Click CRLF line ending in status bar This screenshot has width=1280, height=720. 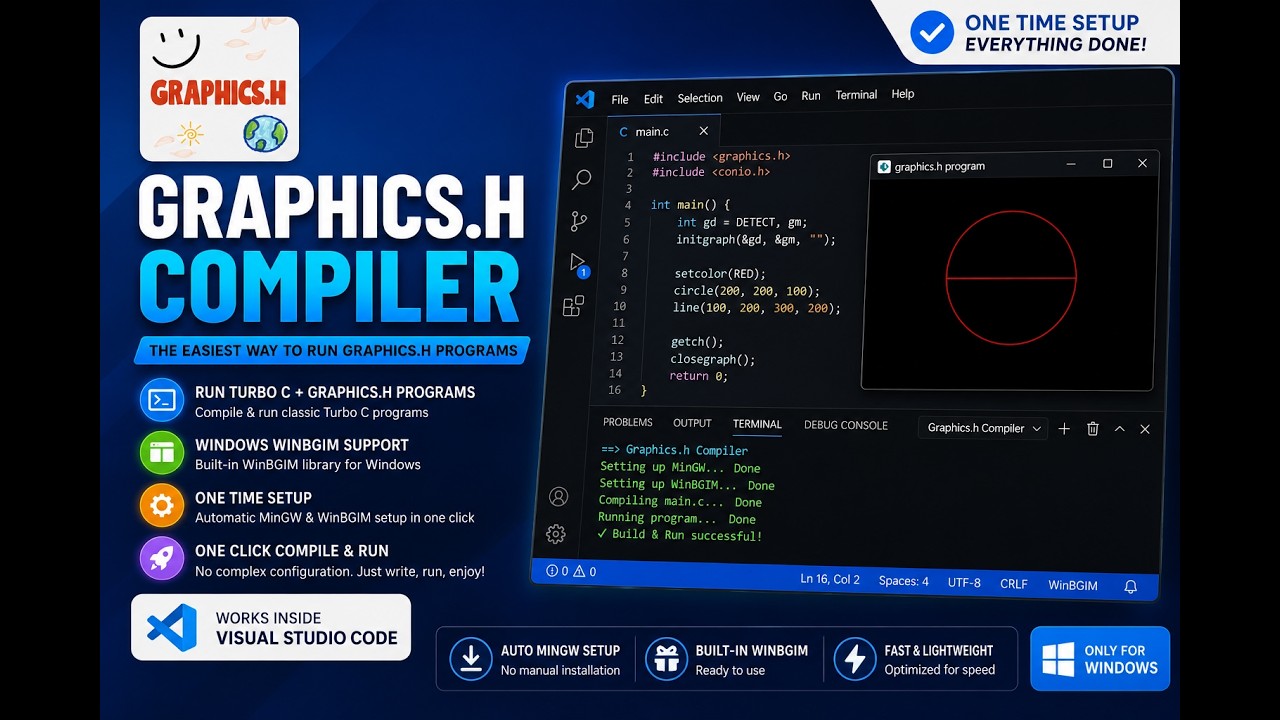click(1014, 584)
